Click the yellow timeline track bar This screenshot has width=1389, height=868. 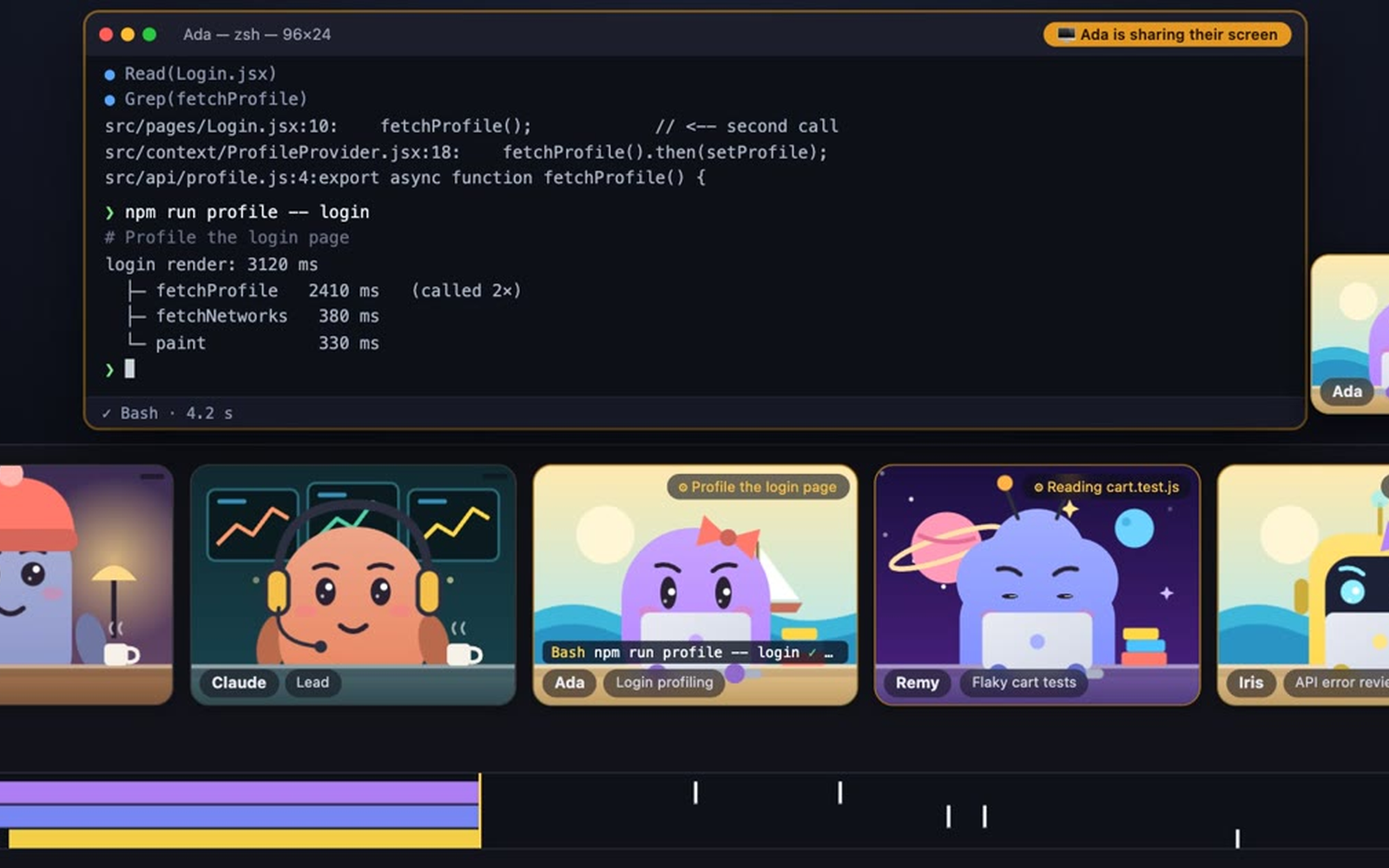click(x=244, y=838)
